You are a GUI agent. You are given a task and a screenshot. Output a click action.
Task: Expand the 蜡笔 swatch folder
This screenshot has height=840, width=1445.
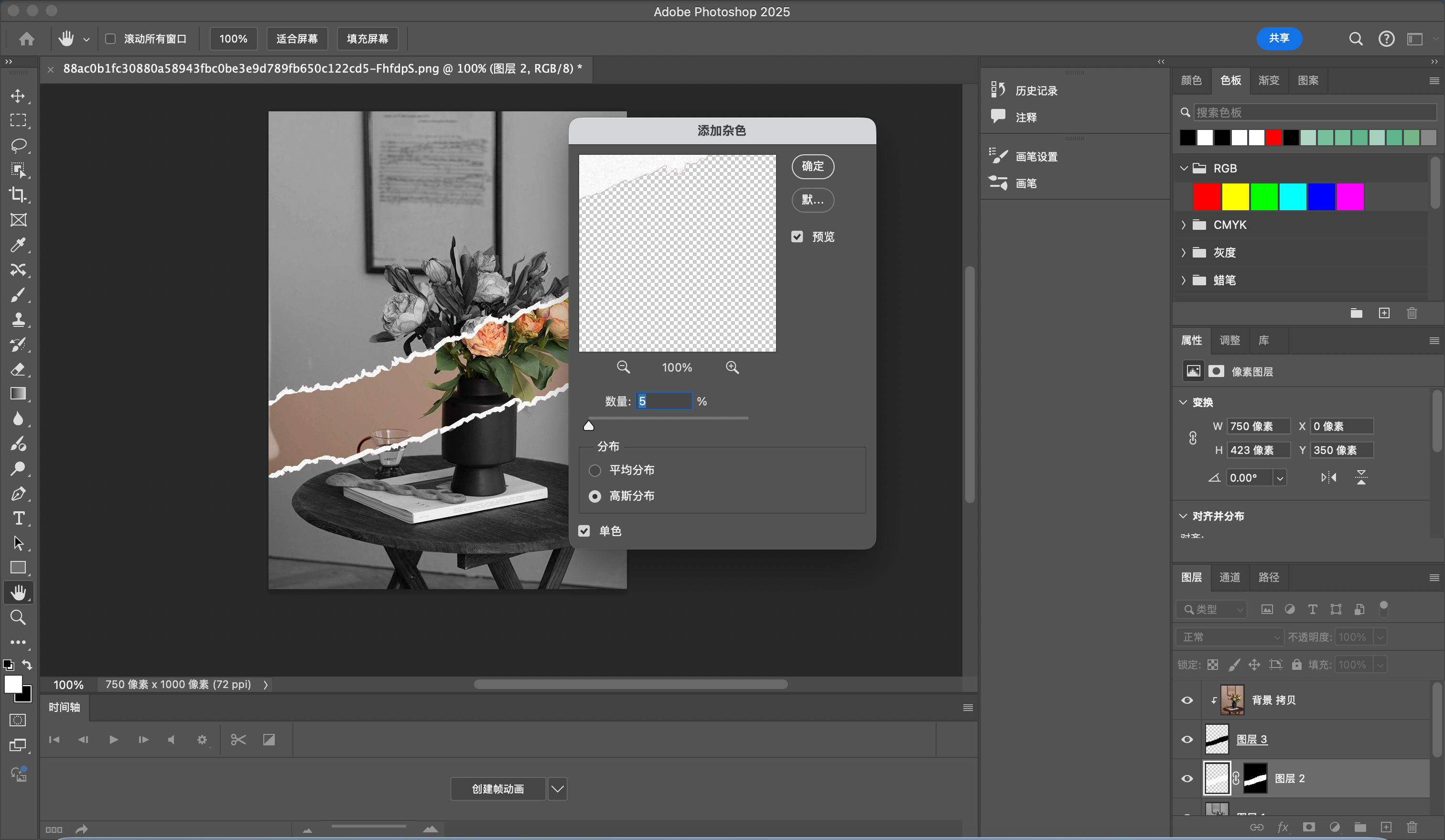tap(1183, 280)
